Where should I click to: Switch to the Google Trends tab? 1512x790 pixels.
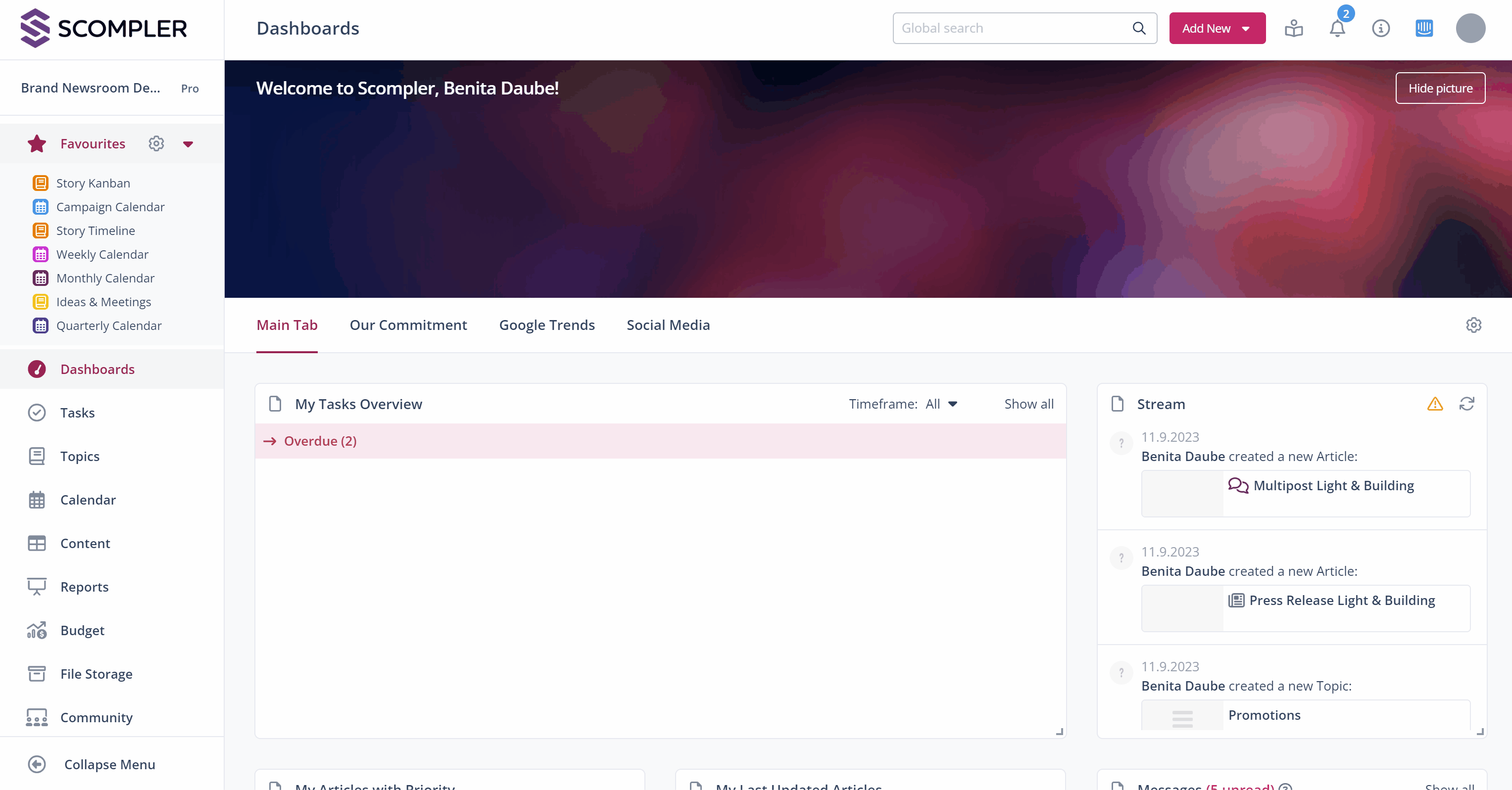(546, 325)
